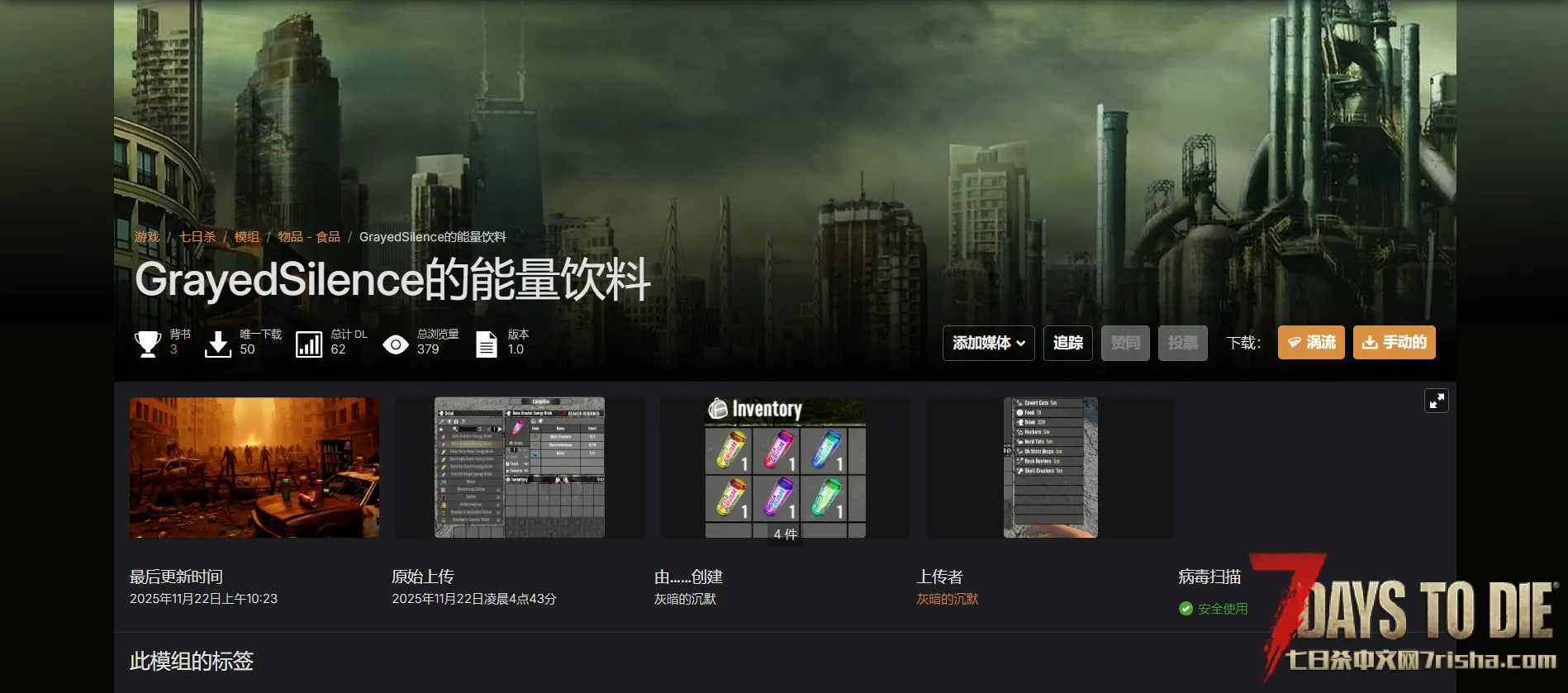This screenshot has width=1568, height=693.
Task: Click the total views eye icon
Action: pyautogui.click(x=396, y=344)
